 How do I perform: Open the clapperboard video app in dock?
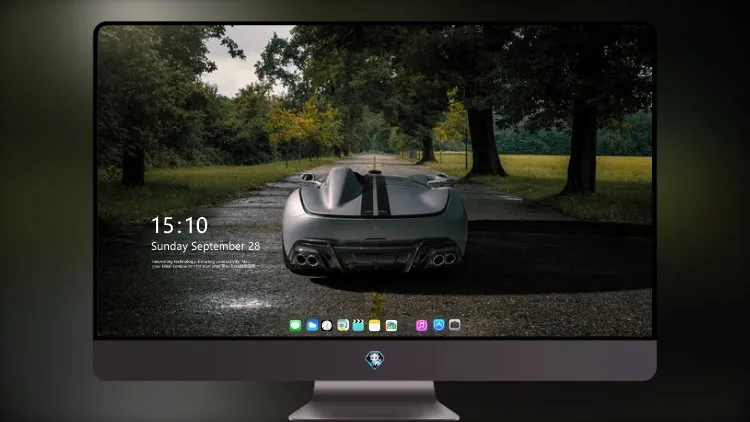[x=358, y=325]
